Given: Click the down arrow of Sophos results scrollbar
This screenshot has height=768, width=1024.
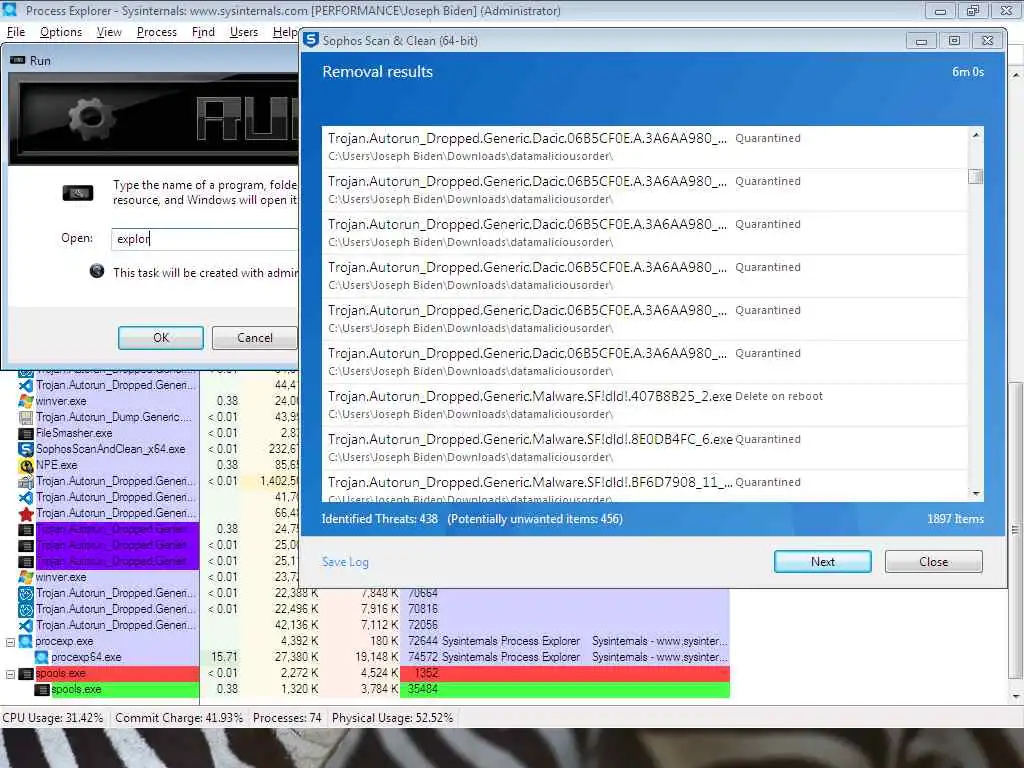Looking at the screenshot, I should [976, 494].
